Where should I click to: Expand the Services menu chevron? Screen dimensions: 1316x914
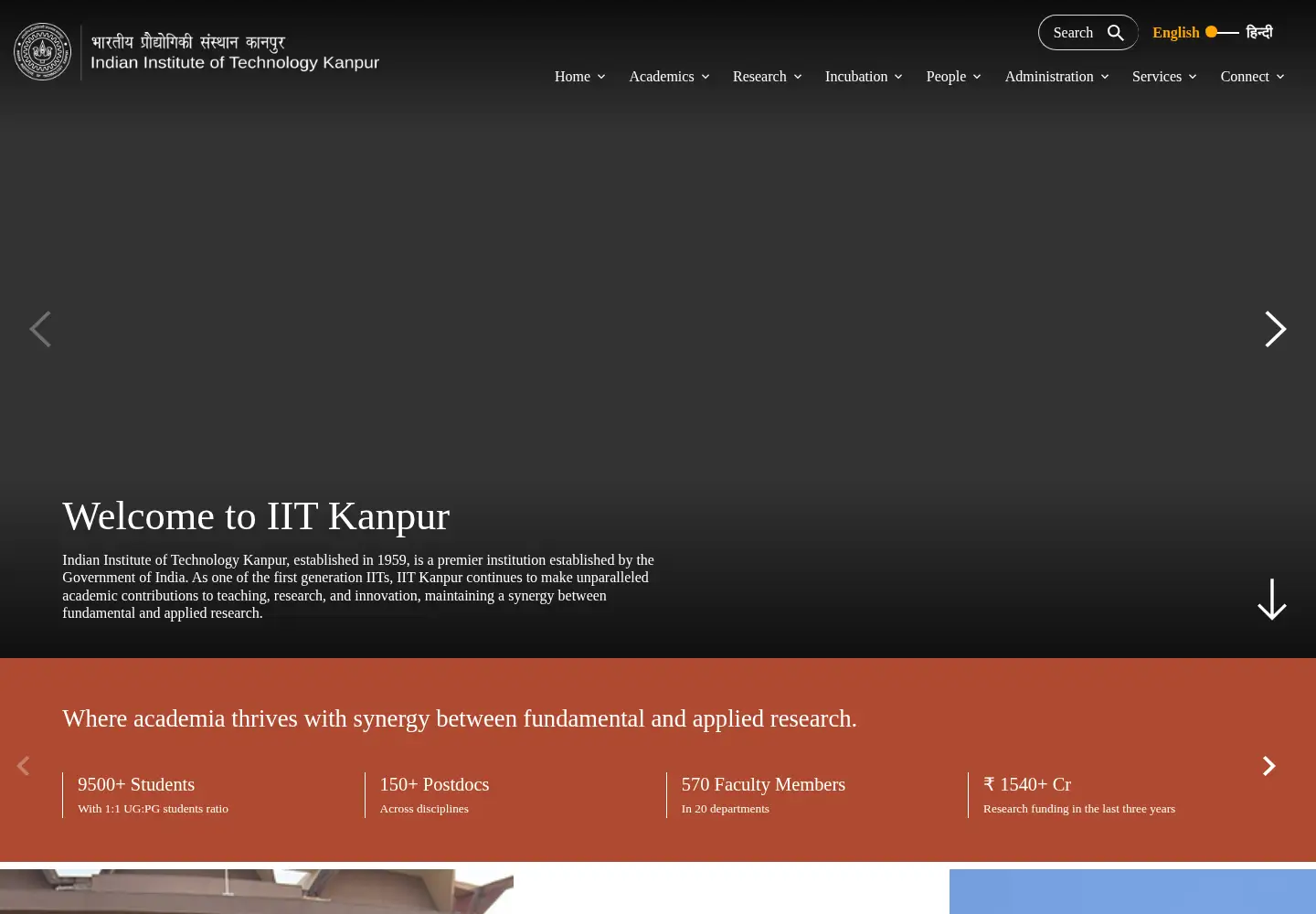pos(1193,77)
